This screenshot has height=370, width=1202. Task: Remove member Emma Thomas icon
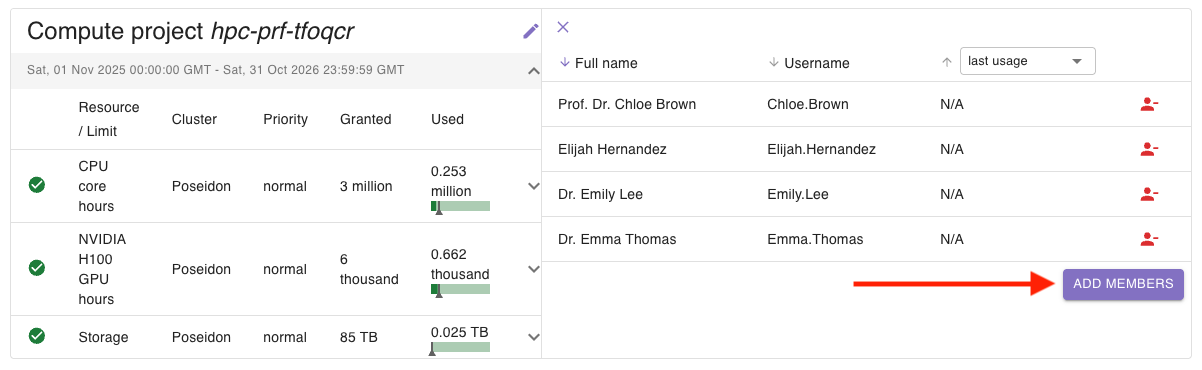(x=1149, y=239)
